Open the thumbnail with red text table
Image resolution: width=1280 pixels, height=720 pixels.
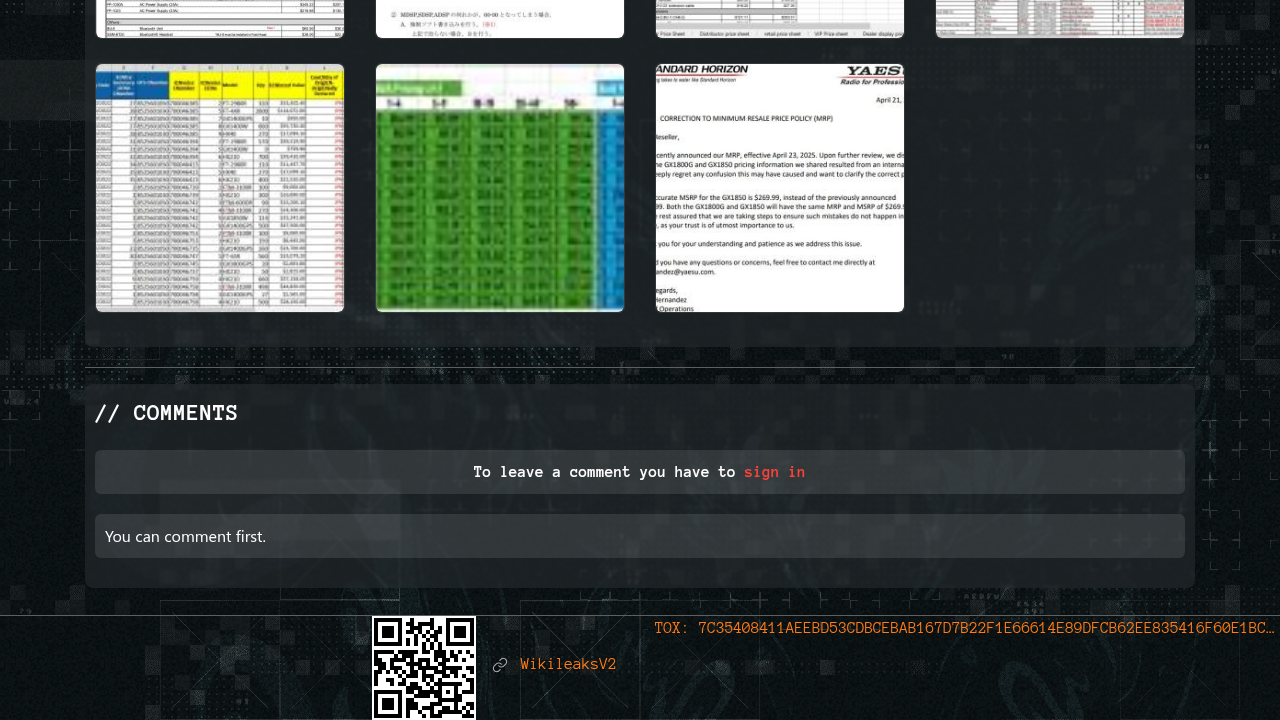(x=1060, y=18)
